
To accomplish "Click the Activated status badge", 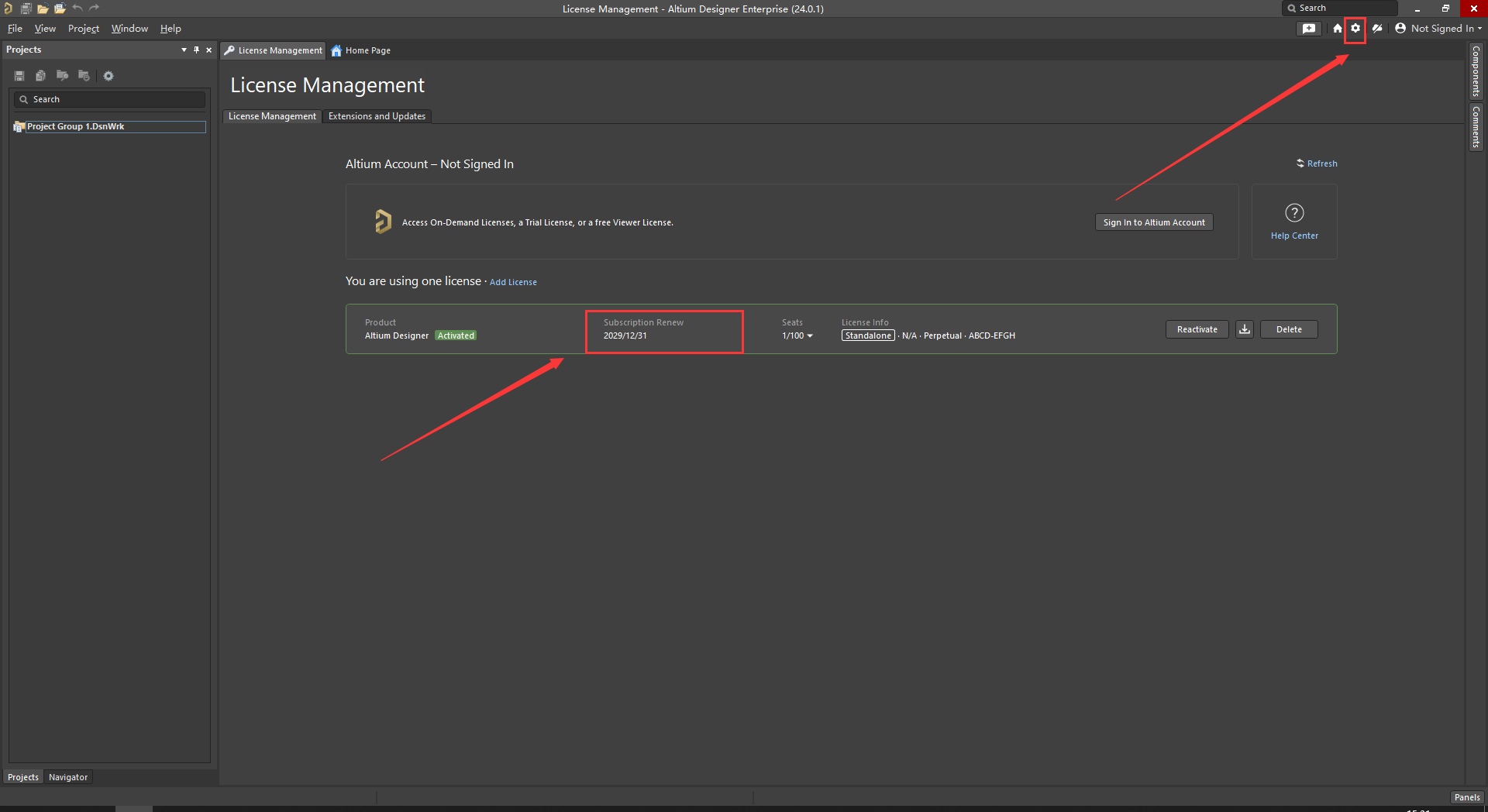I will point(456,335).
